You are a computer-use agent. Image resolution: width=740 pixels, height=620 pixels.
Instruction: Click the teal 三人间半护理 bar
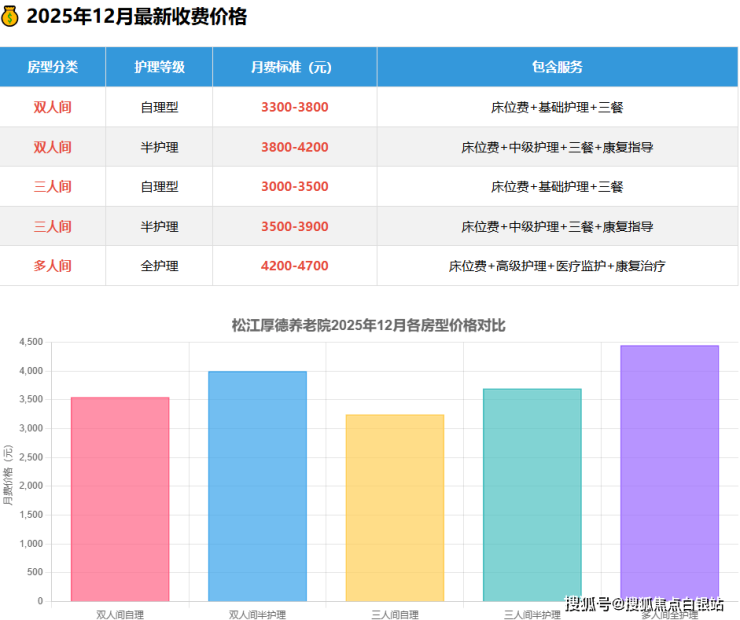coord(532,495)
